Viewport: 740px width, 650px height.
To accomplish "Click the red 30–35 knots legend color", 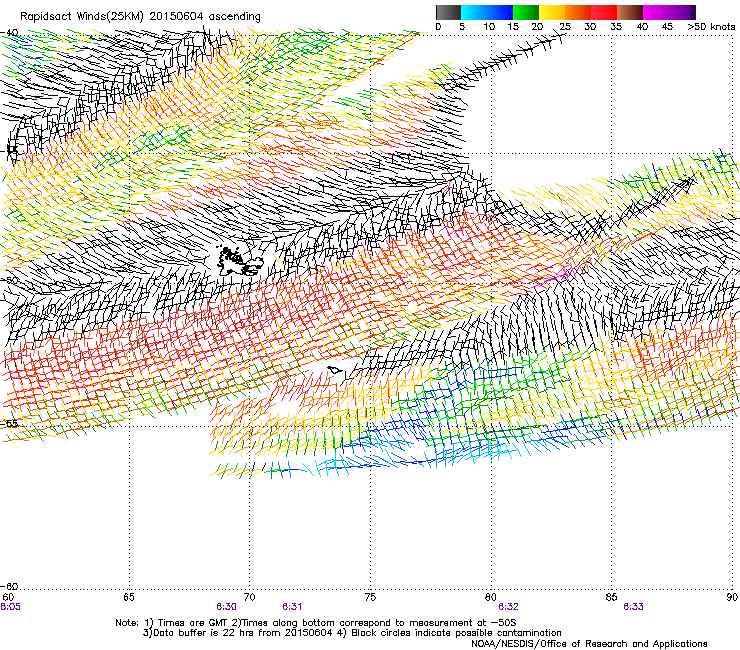I will tap(604, 12).
